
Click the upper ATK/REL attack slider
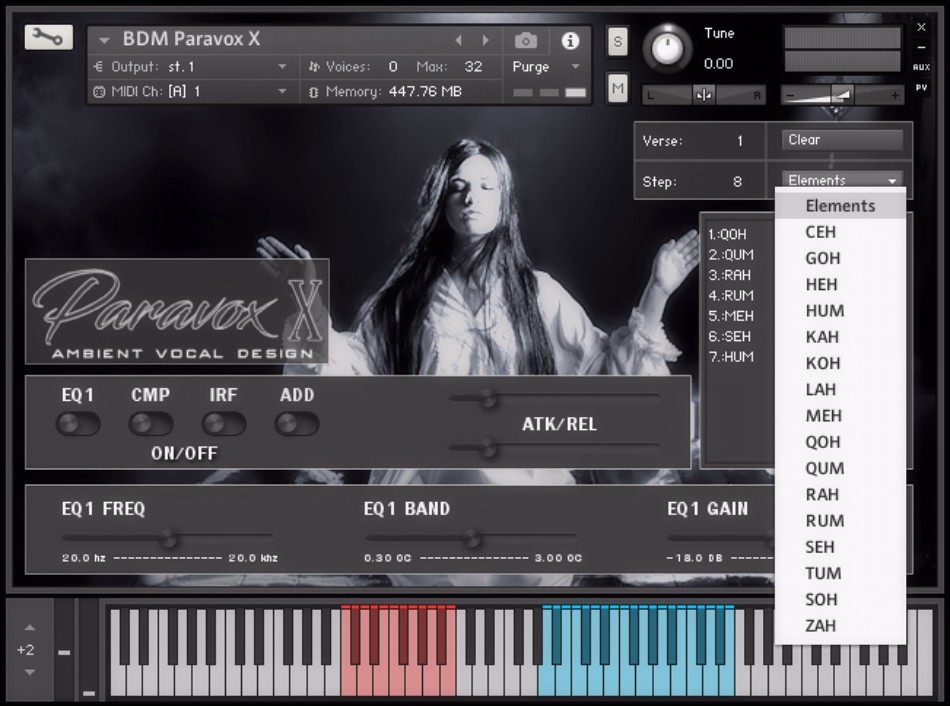click(x=554, y=398)
